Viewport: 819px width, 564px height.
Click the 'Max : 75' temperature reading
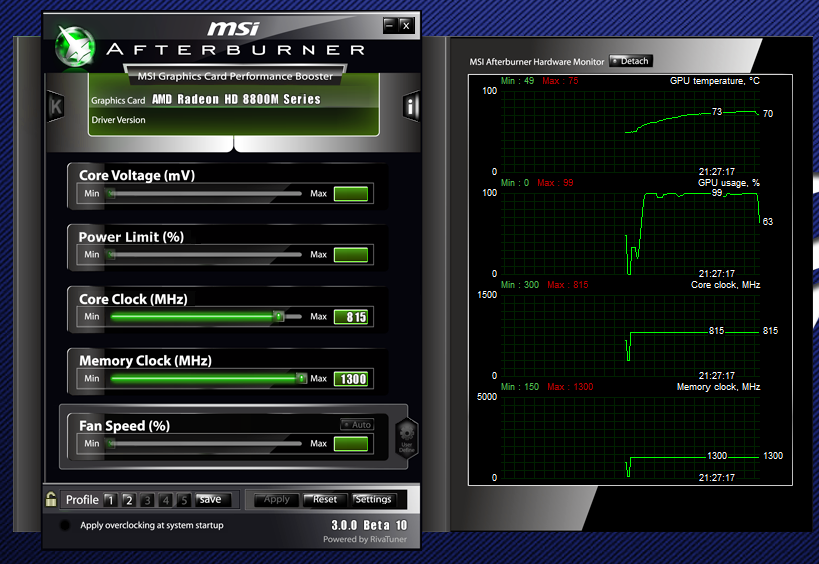coord(560,81)
